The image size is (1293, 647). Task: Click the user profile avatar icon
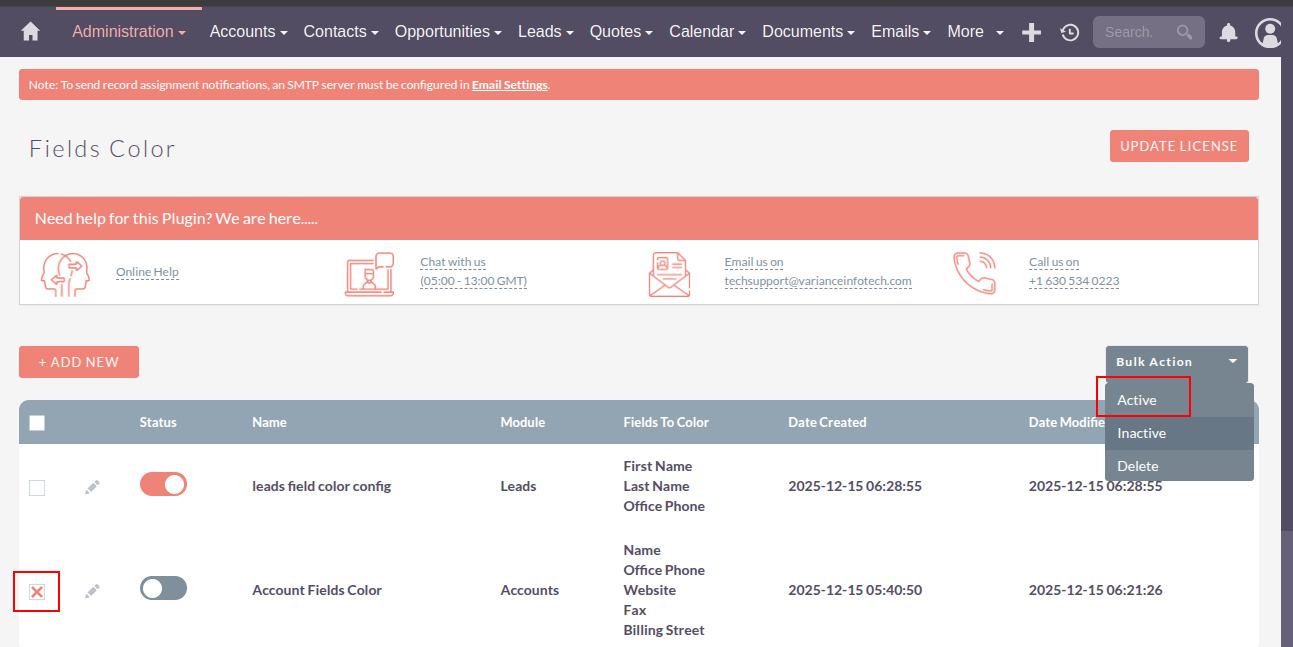pyautogui.click(x=1269, y=33)
